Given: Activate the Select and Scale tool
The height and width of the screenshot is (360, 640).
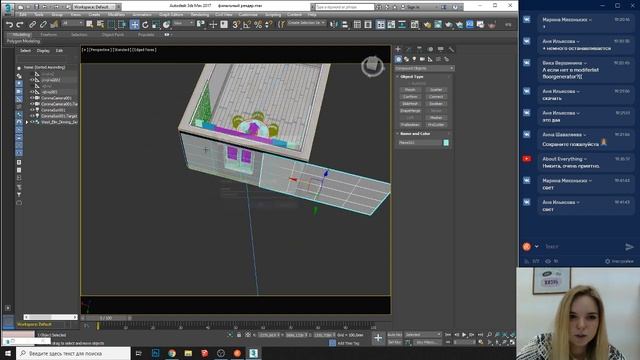Looking at the screenshot, I should (x=156, y=24).
